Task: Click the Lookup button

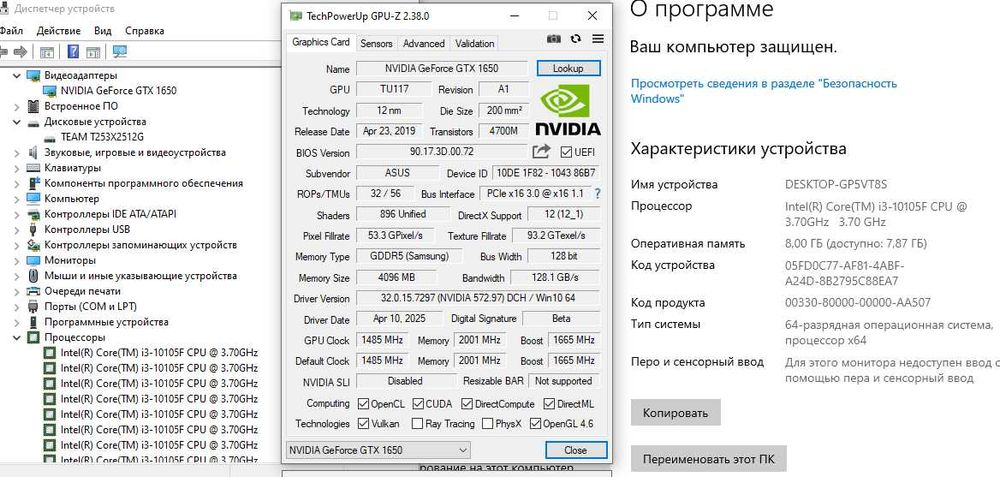Action: (568, 68)
